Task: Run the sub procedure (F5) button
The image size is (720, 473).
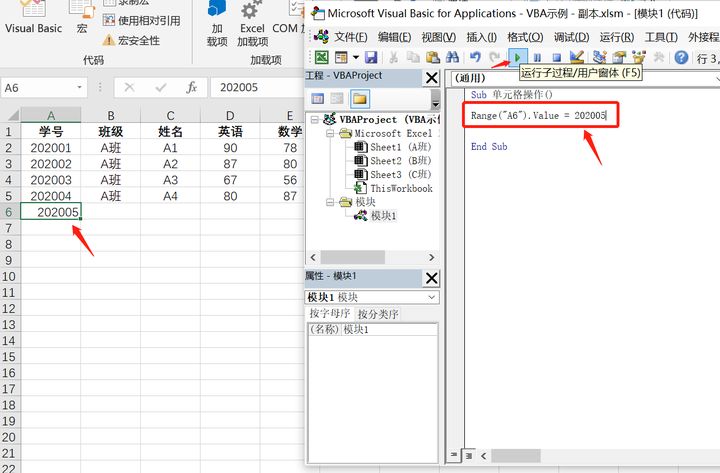Action: [x=518, y=57]
